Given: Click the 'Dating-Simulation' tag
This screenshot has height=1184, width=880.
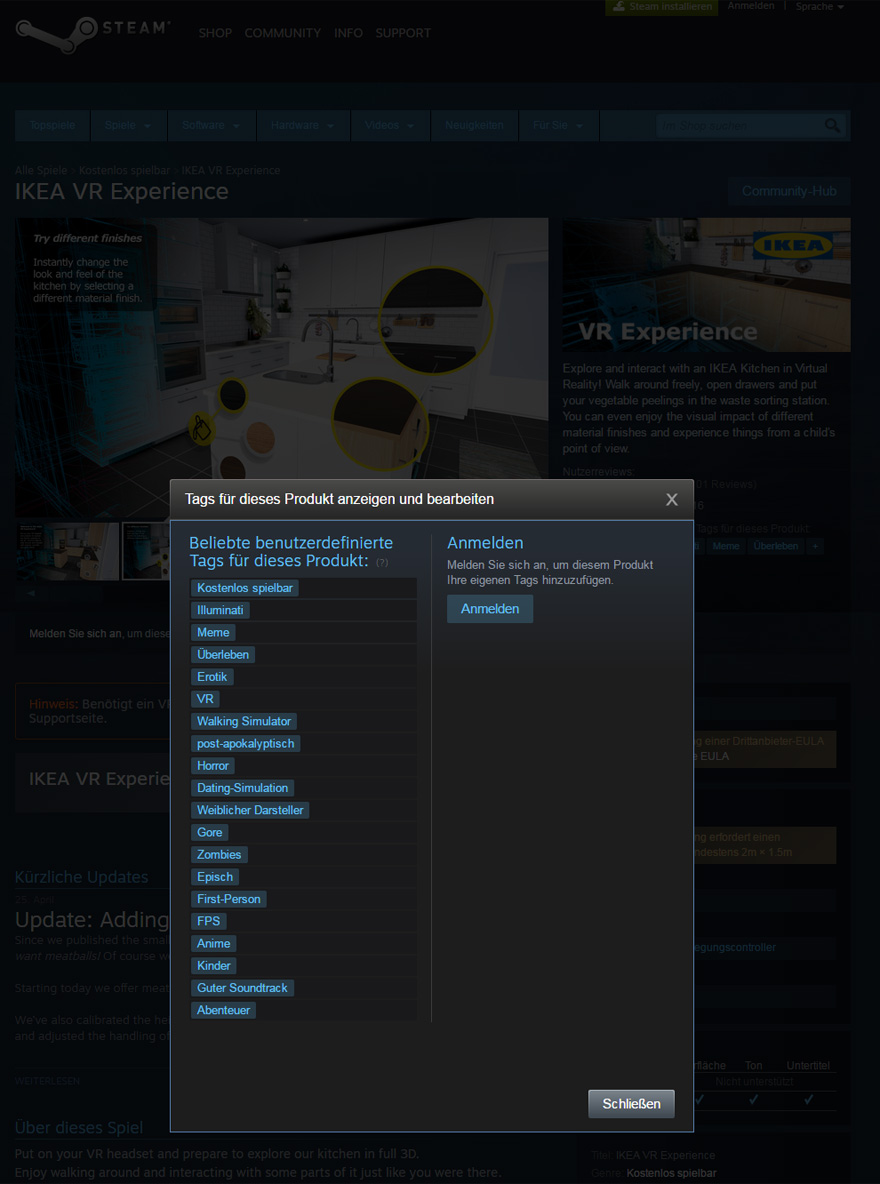Looking at the screenshot, I should point(242,788).
